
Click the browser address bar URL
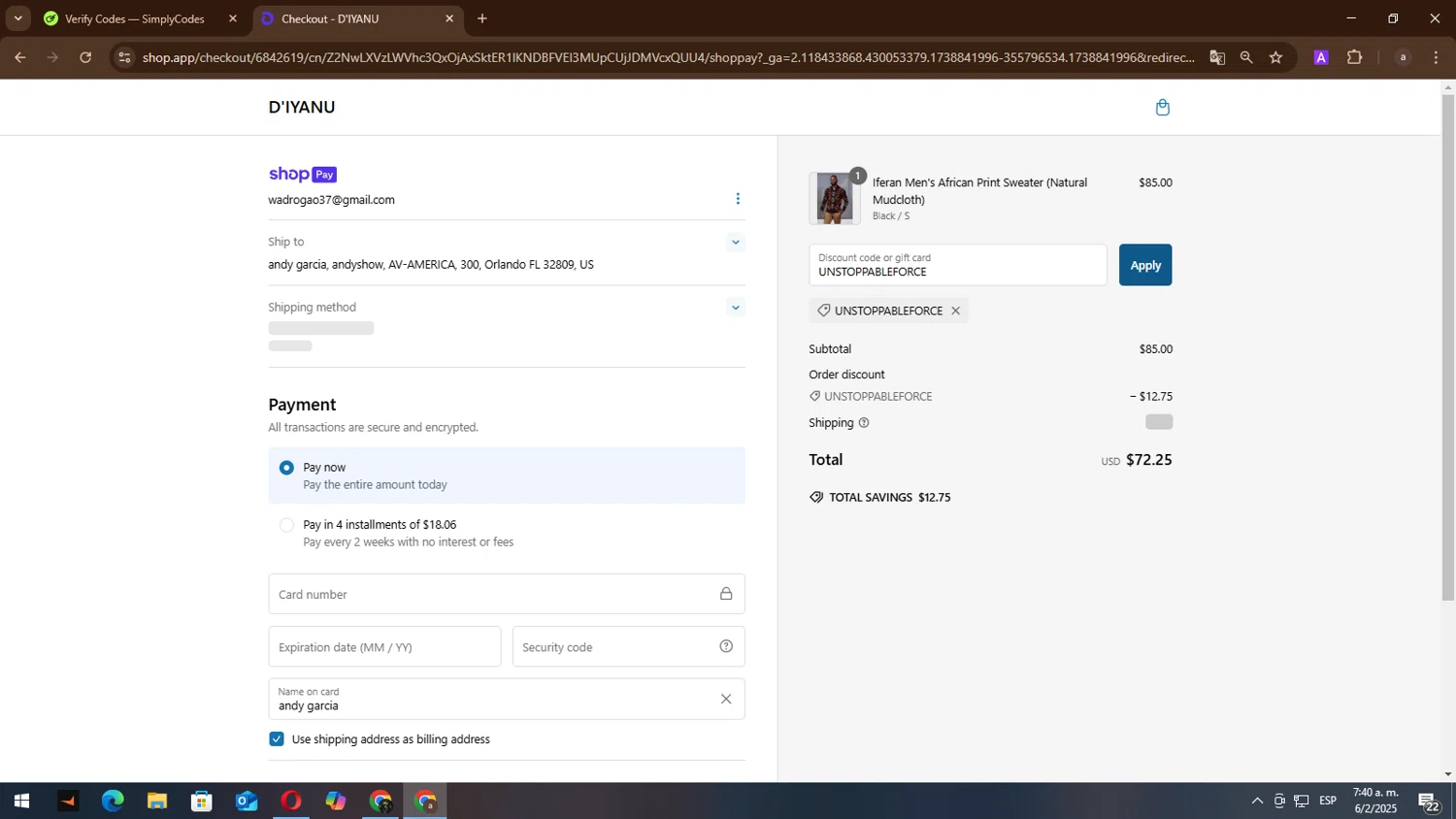click(669, 57)
